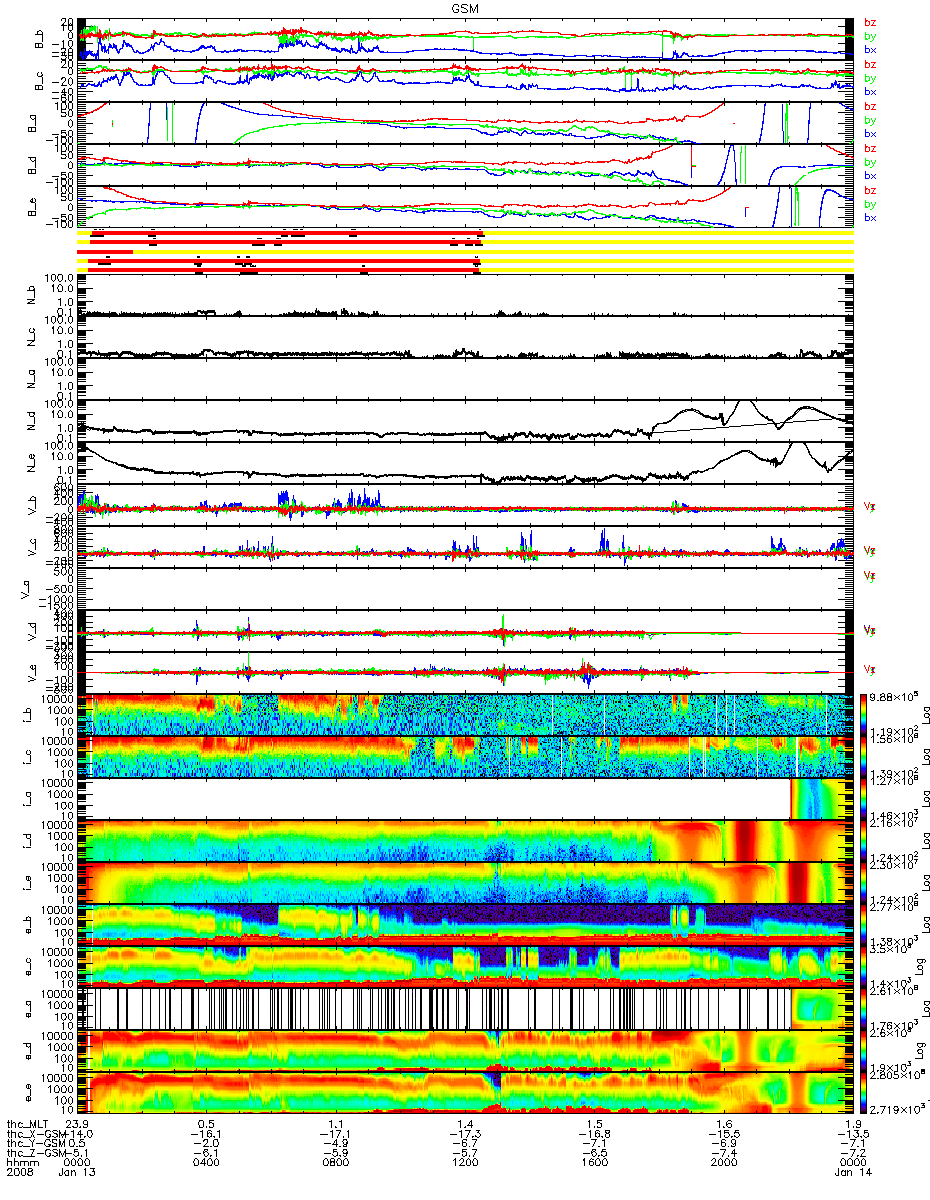Click the red 'bz' legend of B_c panel

(x=870, y=65)
